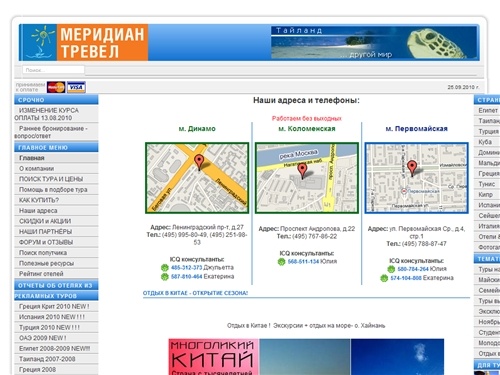Click the date 25.09.2010 г.
Screen dimensions: 500x375
(x=463, y=87)
